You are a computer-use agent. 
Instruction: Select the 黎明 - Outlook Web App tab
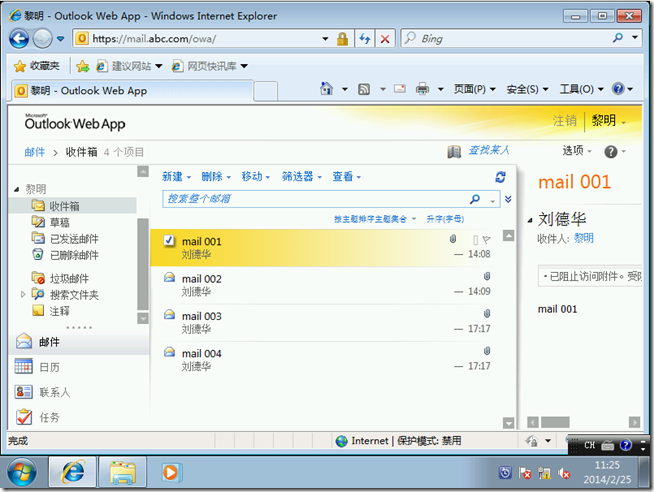(132, 90)
